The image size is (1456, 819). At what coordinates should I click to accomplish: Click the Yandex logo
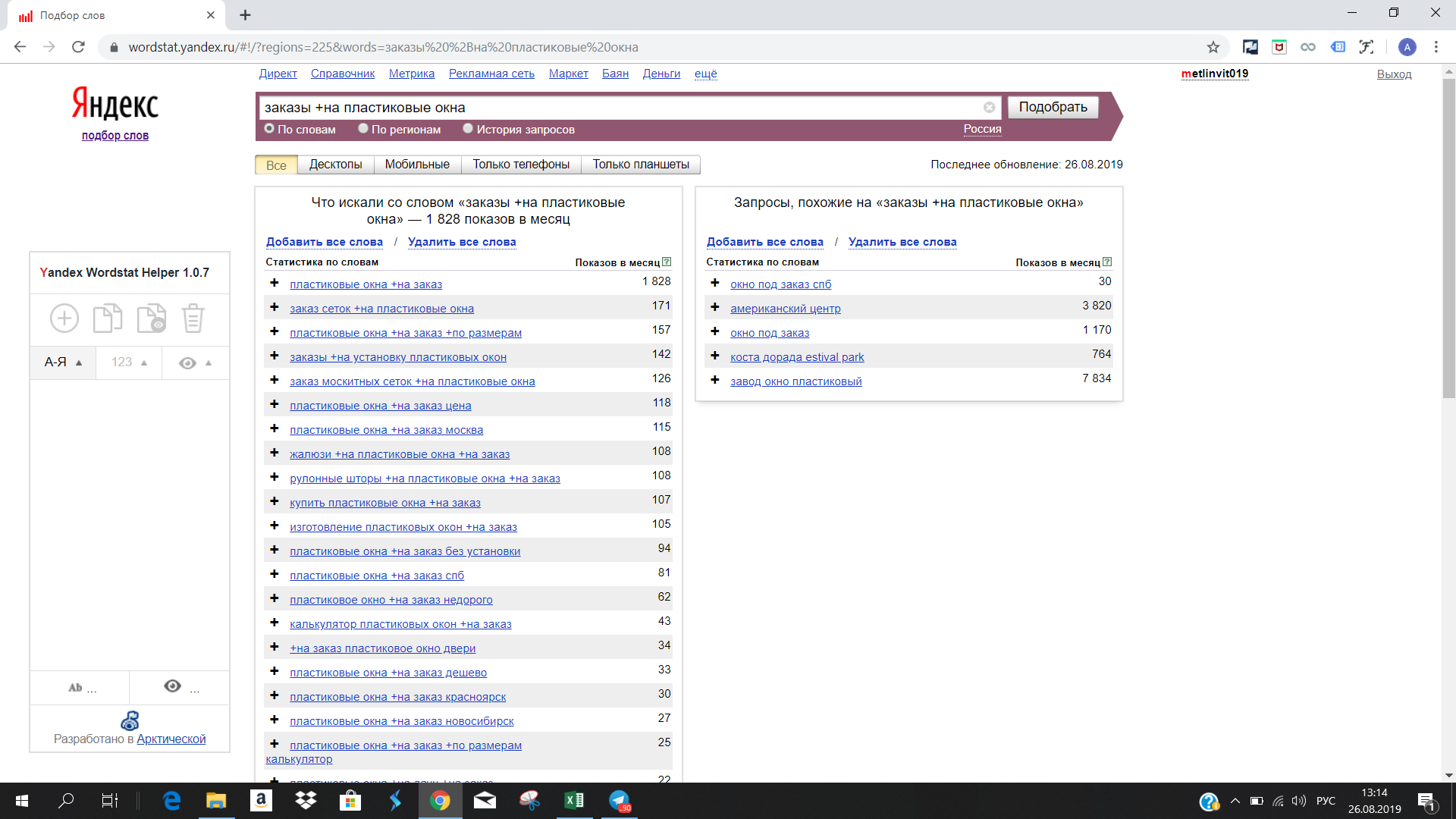[x=115, y=103]
